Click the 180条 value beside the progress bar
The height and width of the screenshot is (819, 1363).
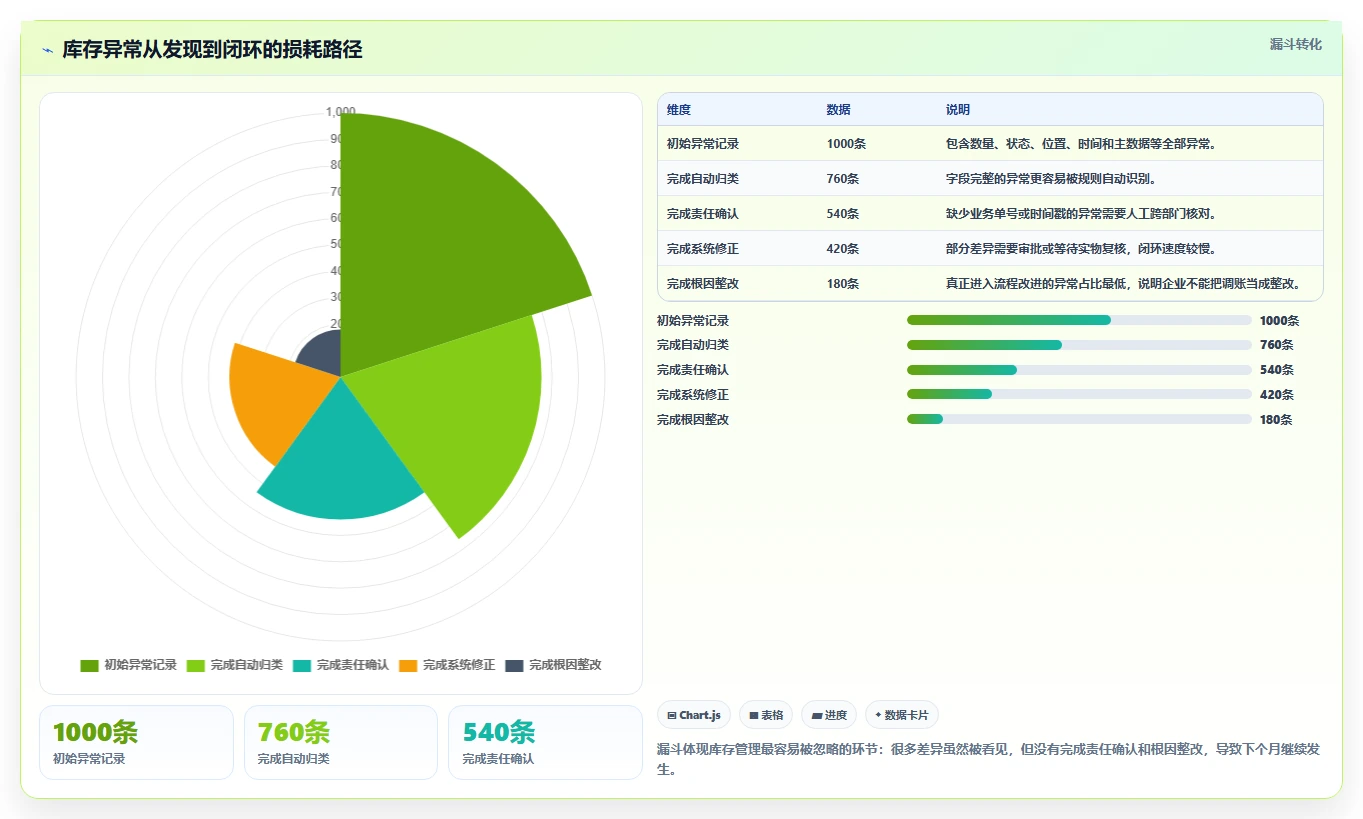pos(1276,420)
